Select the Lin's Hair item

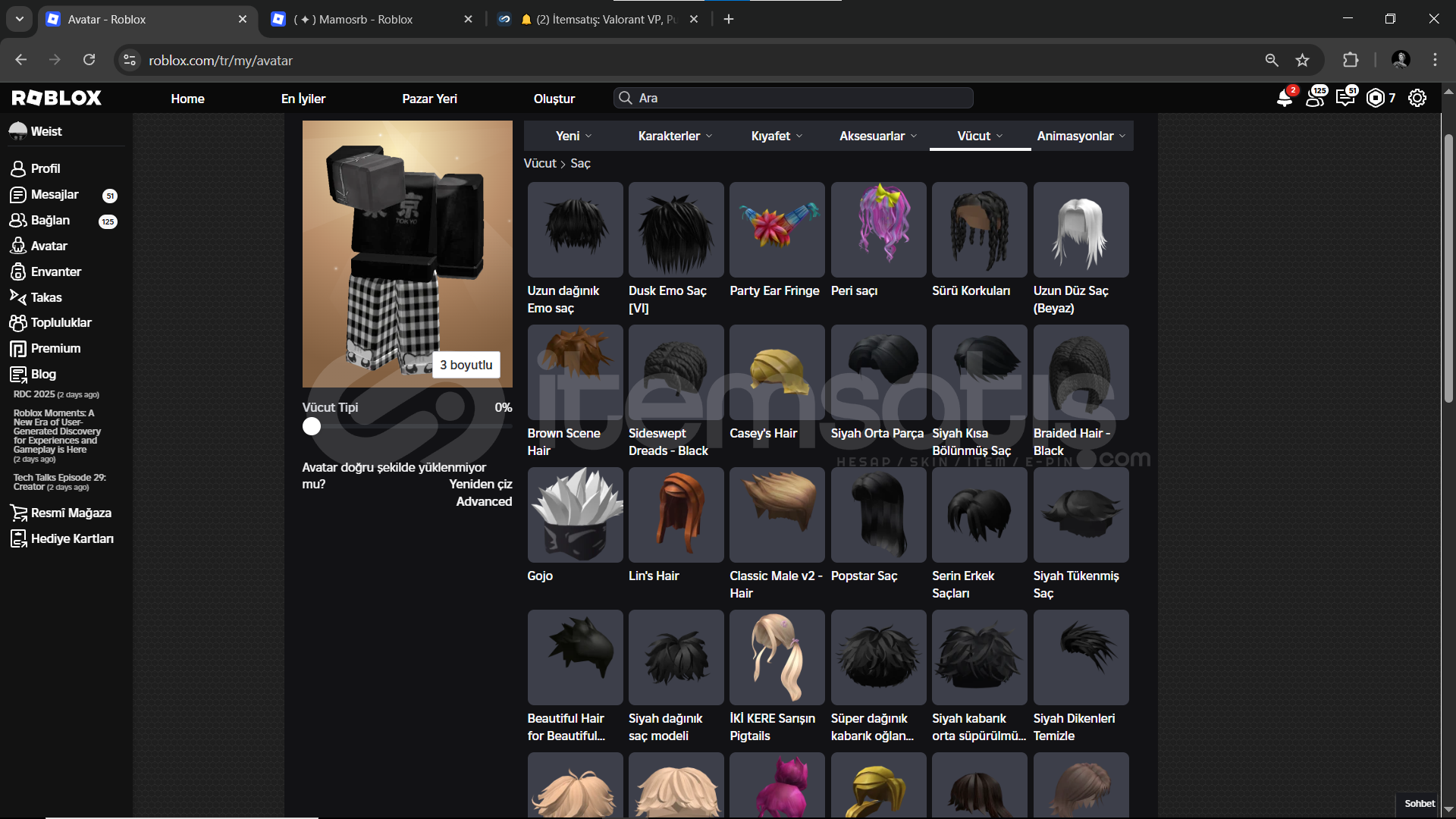676,515
